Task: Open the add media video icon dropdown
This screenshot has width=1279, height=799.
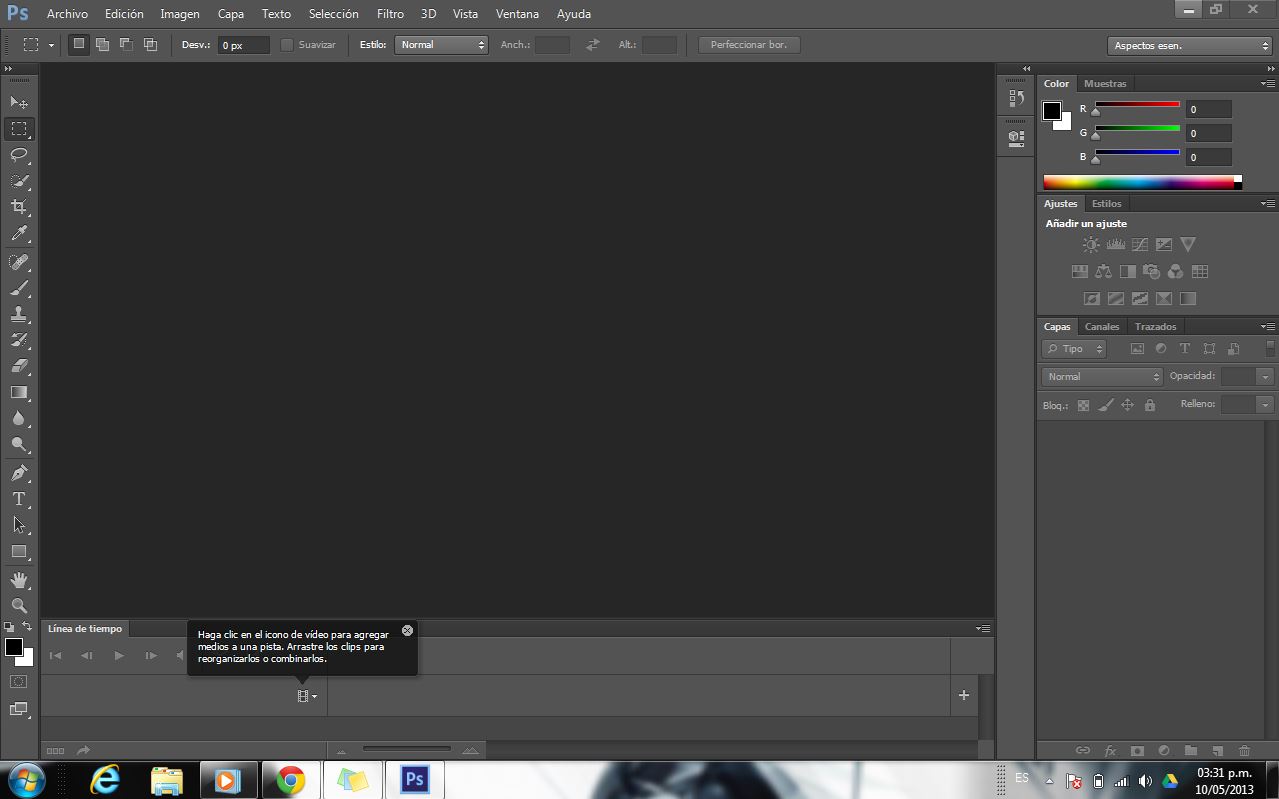Action: coord(307,696)
